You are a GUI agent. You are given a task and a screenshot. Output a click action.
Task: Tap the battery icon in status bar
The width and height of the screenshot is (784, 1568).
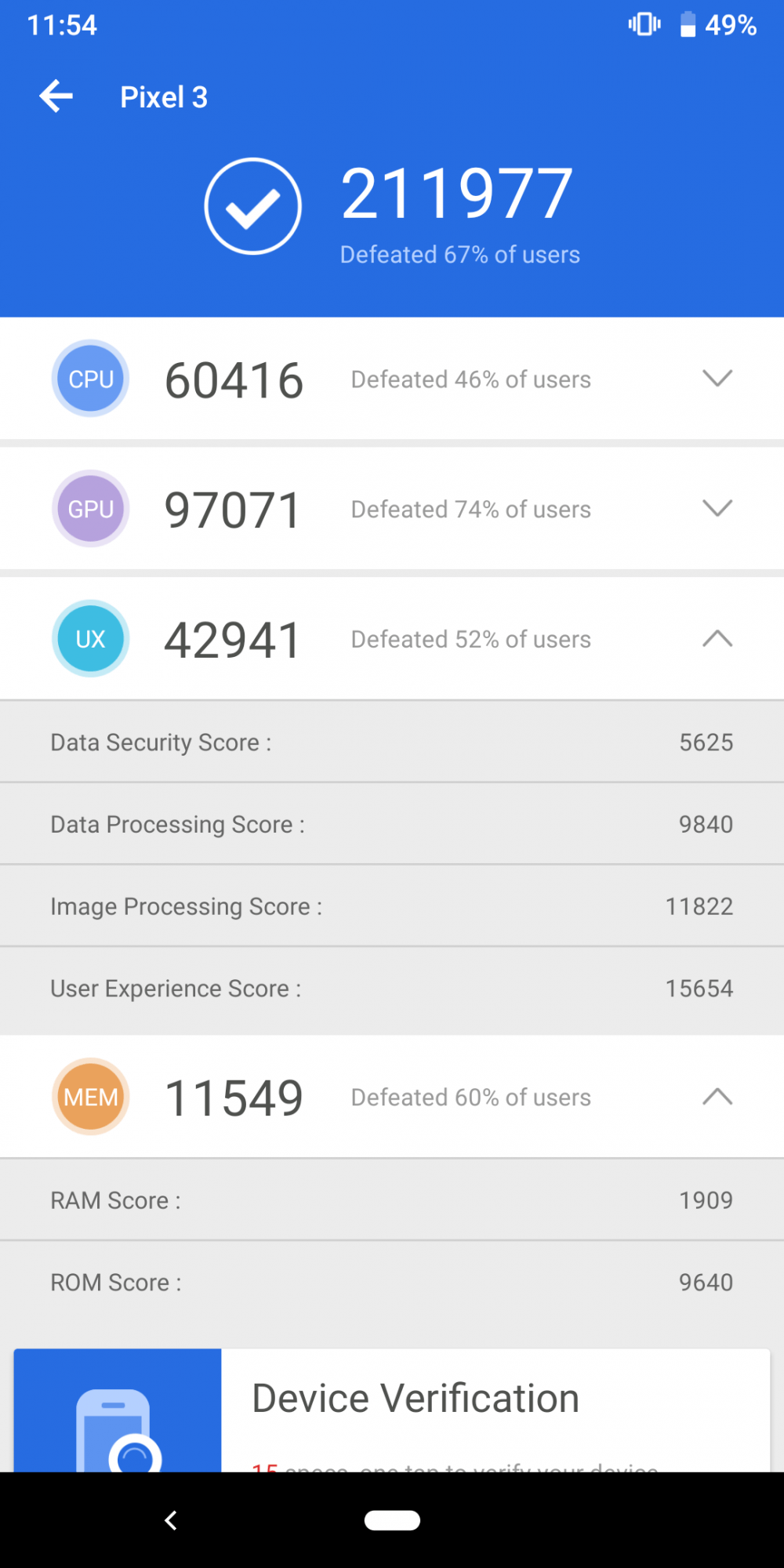tap(688, 25)
